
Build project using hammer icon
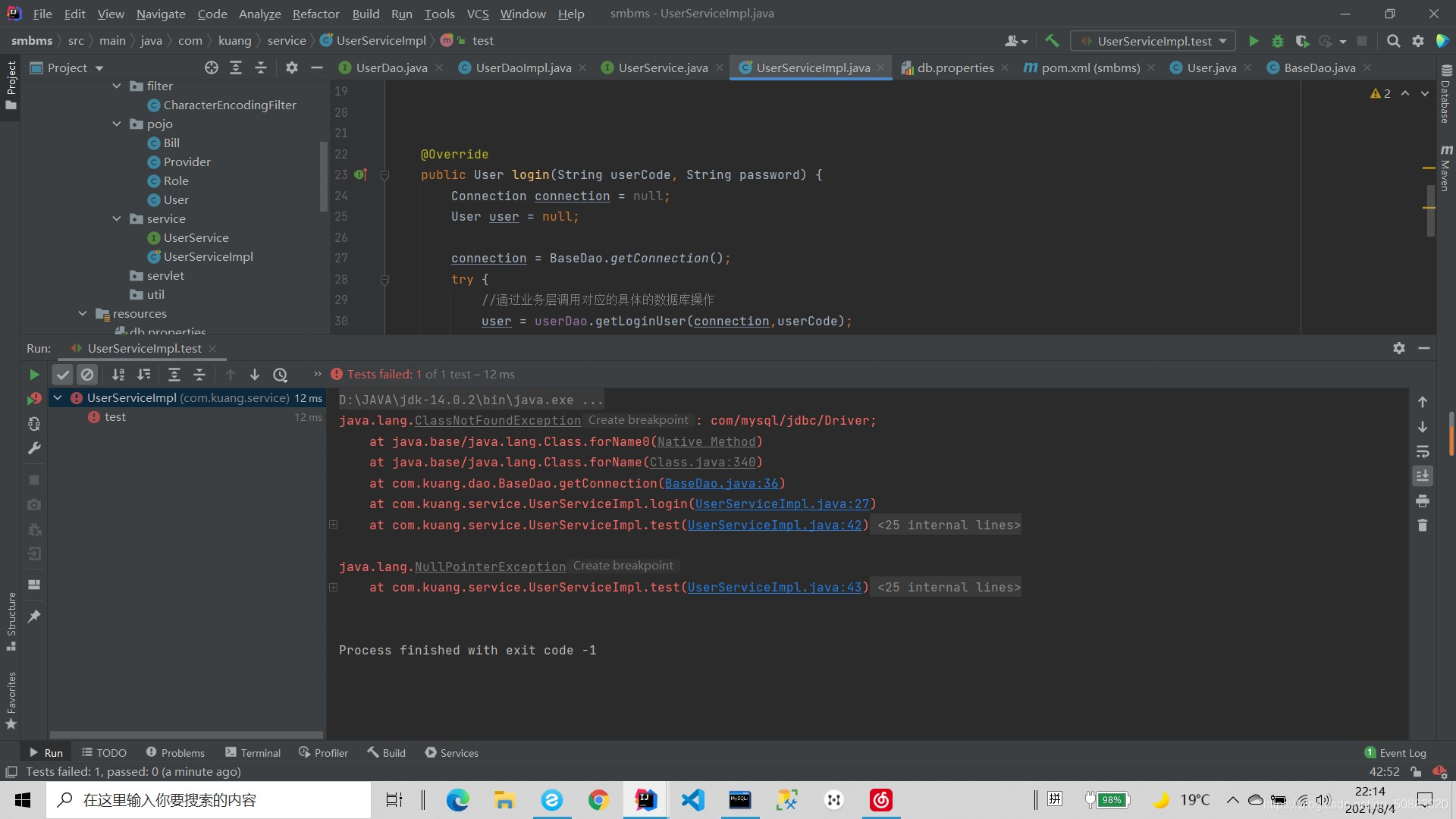click(1052, 41)
